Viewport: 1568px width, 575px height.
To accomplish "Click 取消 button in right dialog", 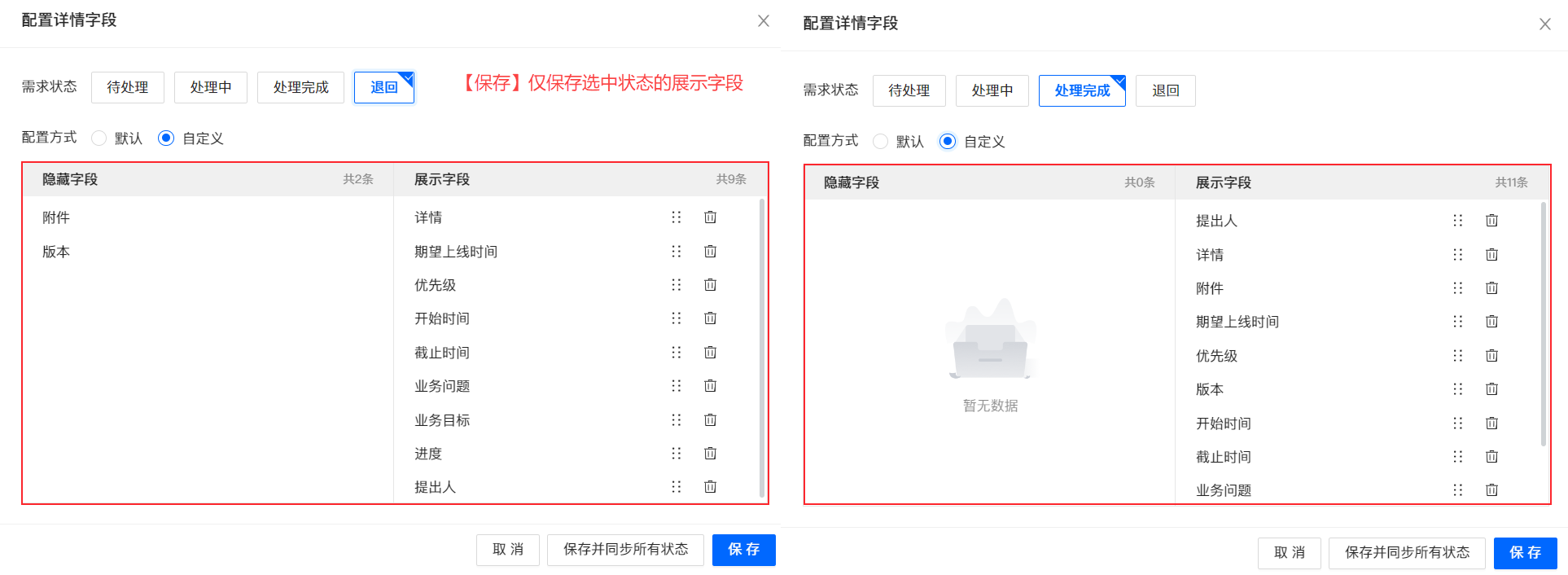I will 1290,553.
